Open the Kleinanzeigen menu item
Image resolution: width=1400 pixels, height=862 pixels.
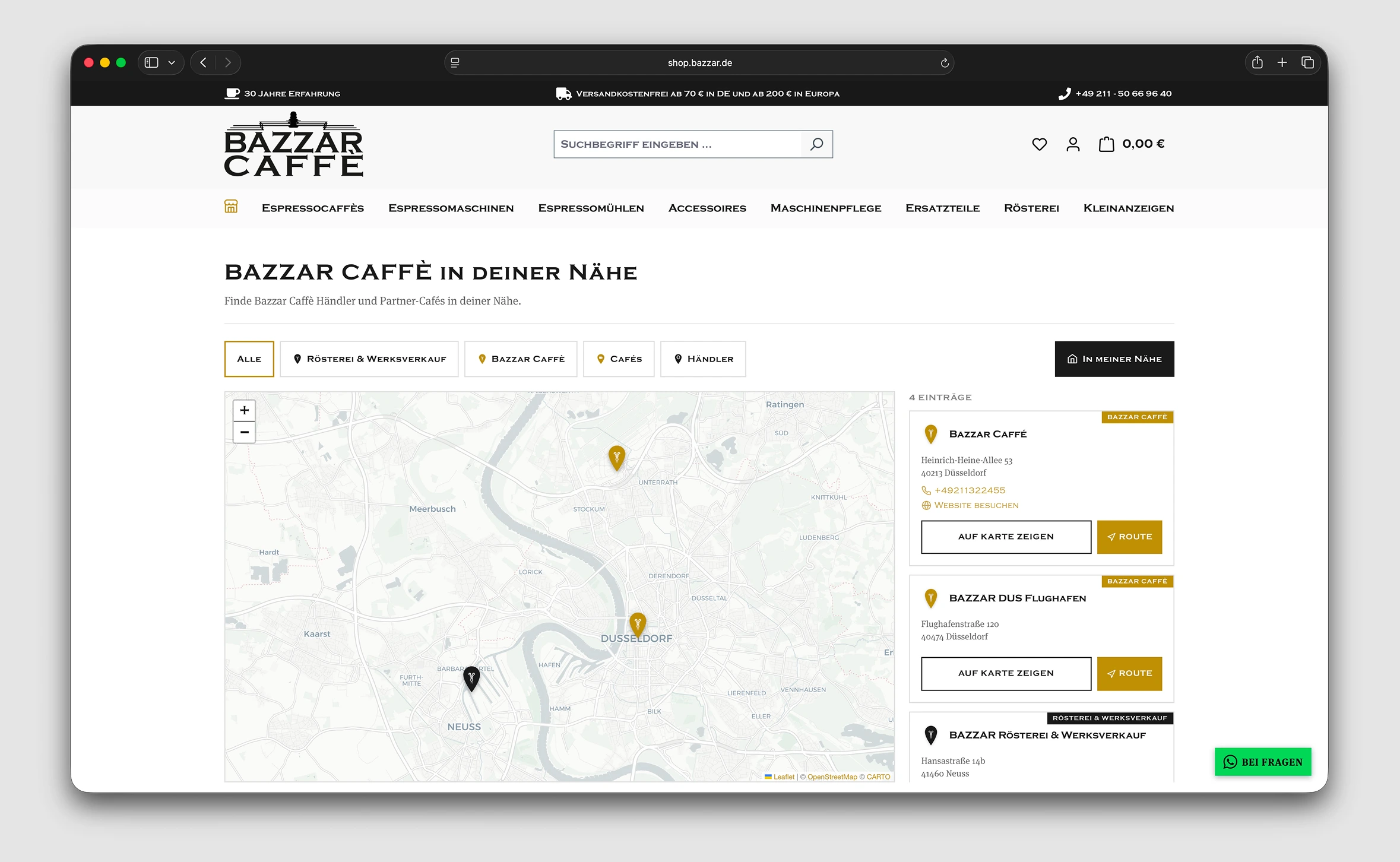coord(1129,208)
